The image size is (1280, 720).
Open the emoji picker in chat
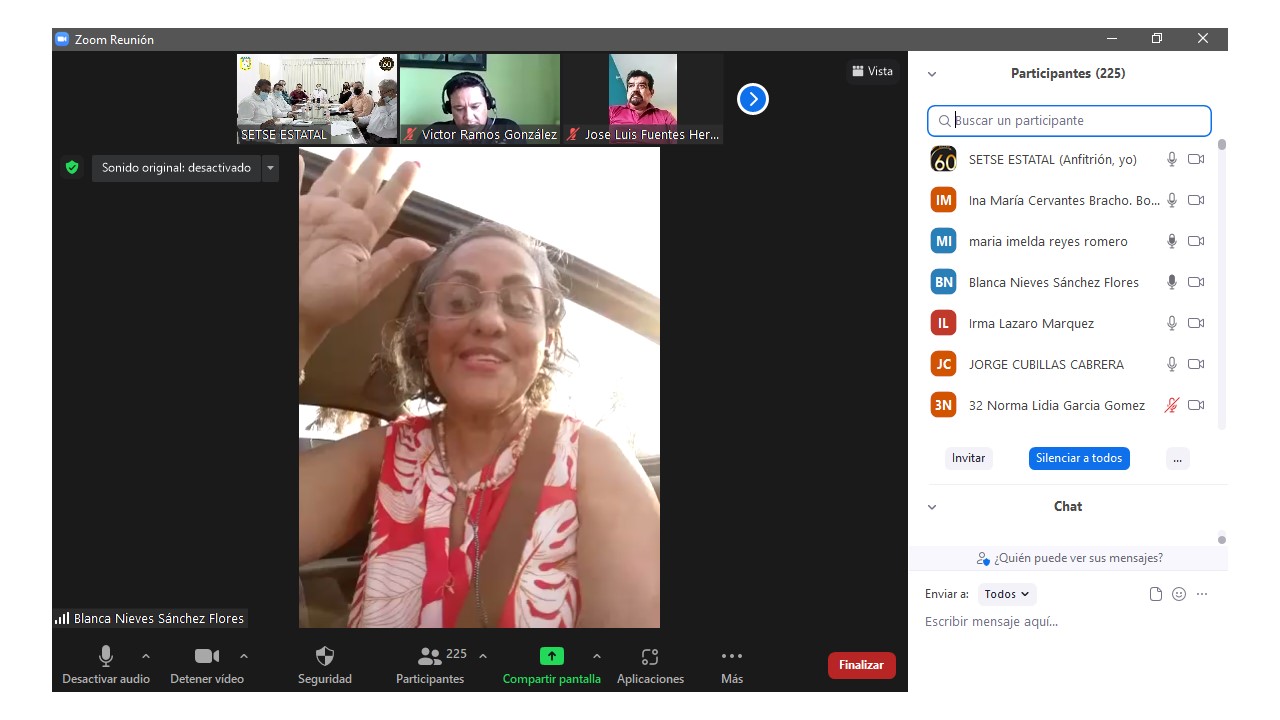point(1179,594)
